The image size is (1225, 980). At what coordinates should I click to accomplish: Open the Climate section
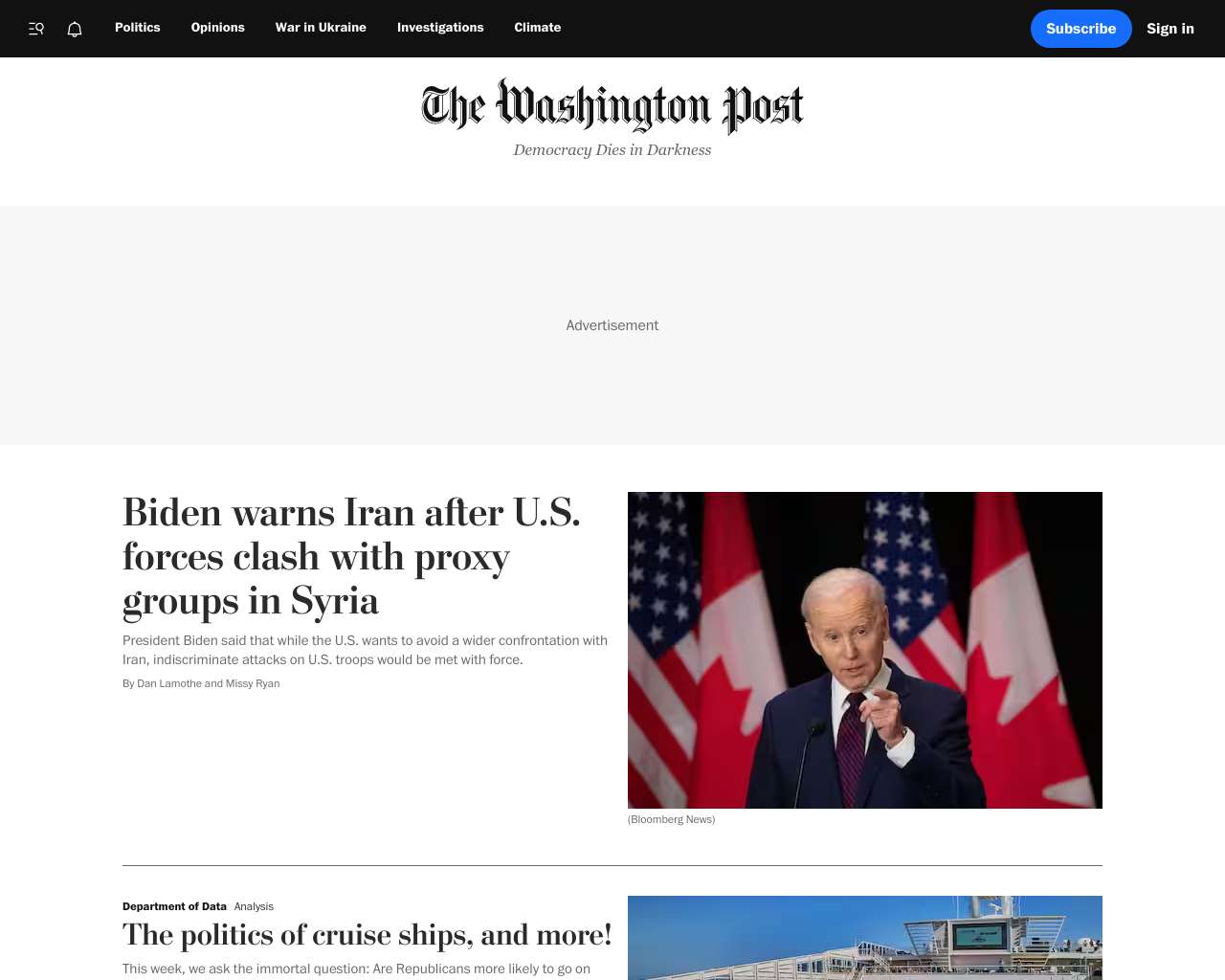(538, 28)
